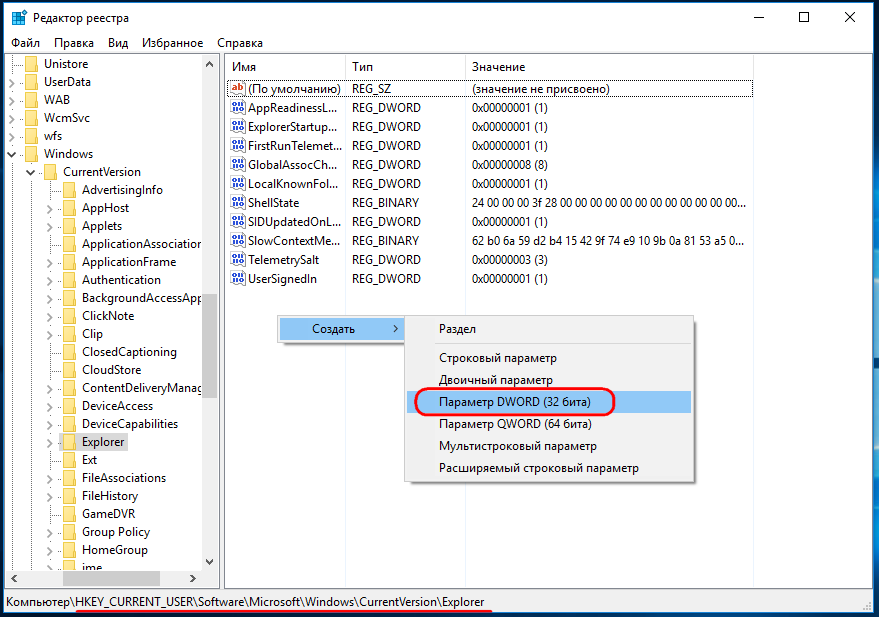Image resolution: width=879 pixels, height=617 pixels.
Task: Click the Explorer folder icon in tree
Action: coord(70,442)
